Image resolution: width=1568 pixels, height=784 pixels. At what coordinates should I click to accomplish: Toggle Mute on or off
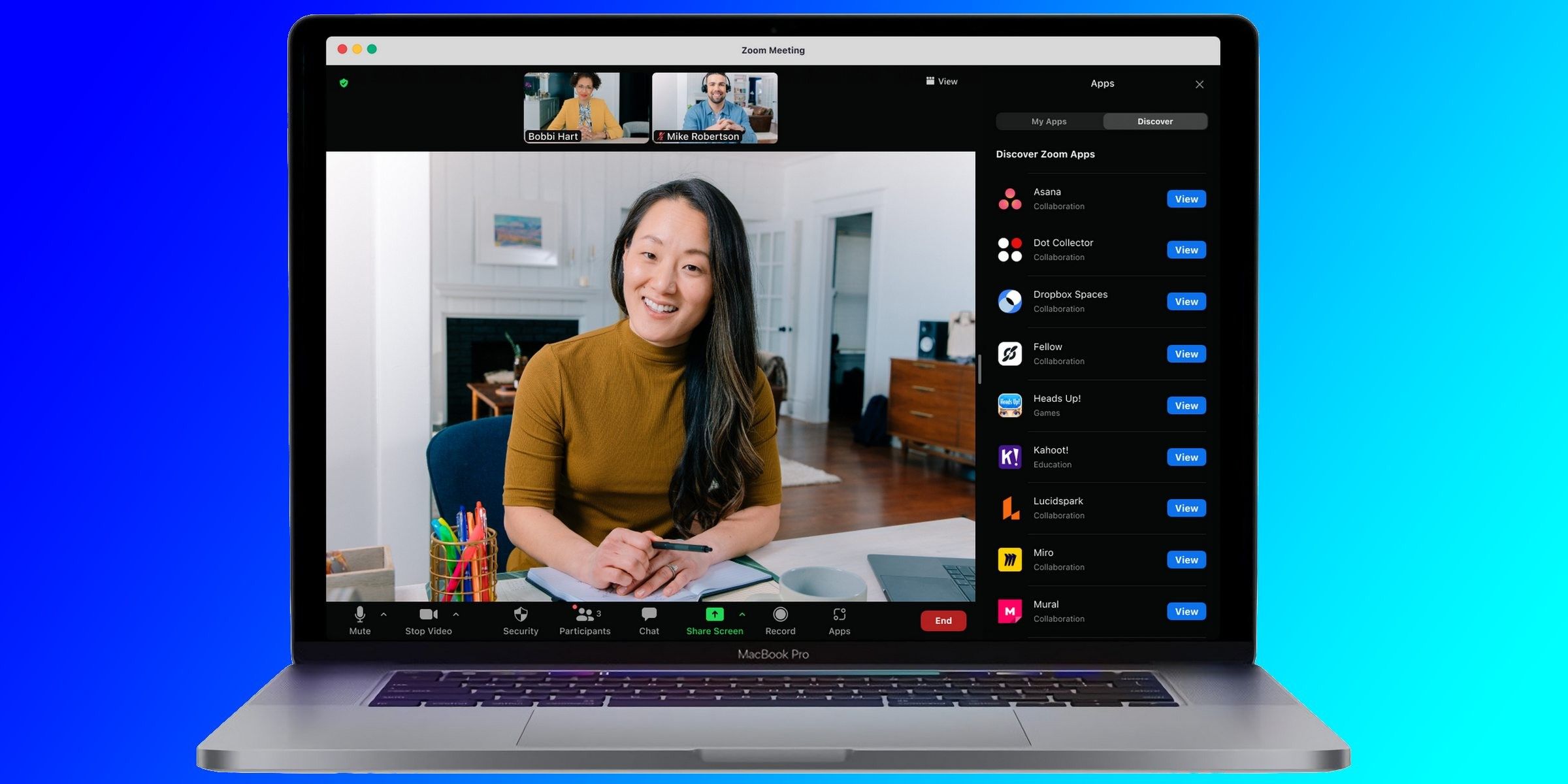pos(358,620)
